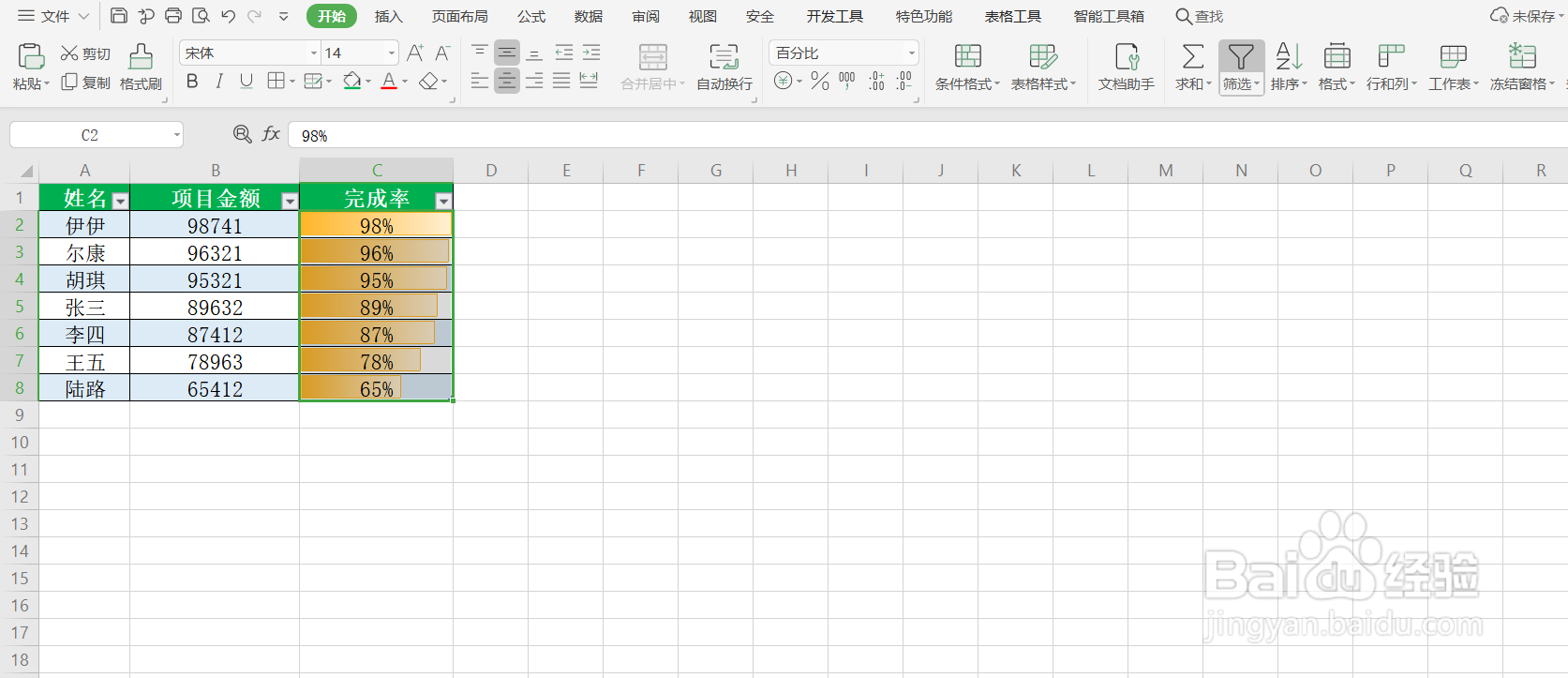The width and height of the screenshot is (1568, 678).
Task: Click the 工作表 Worksheet button
Action: 1454,67
